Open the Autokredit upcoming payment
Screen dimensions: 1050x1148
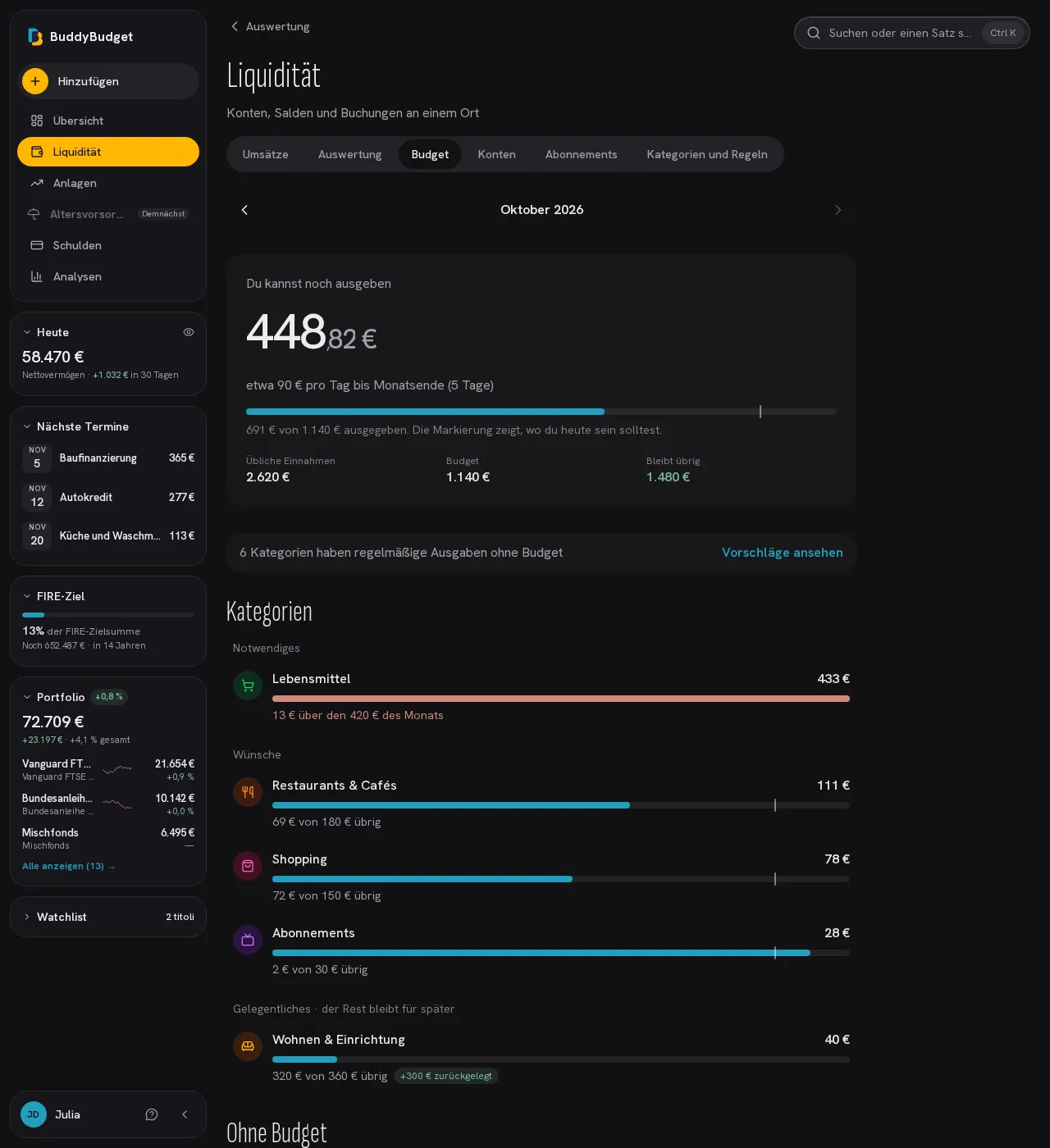click(x=108, y=497)
